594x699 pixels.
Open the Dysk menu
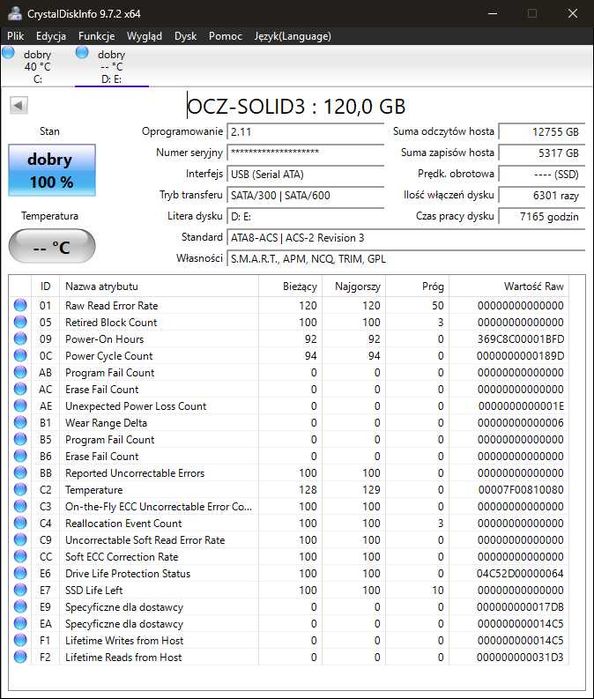pos(186,36)
